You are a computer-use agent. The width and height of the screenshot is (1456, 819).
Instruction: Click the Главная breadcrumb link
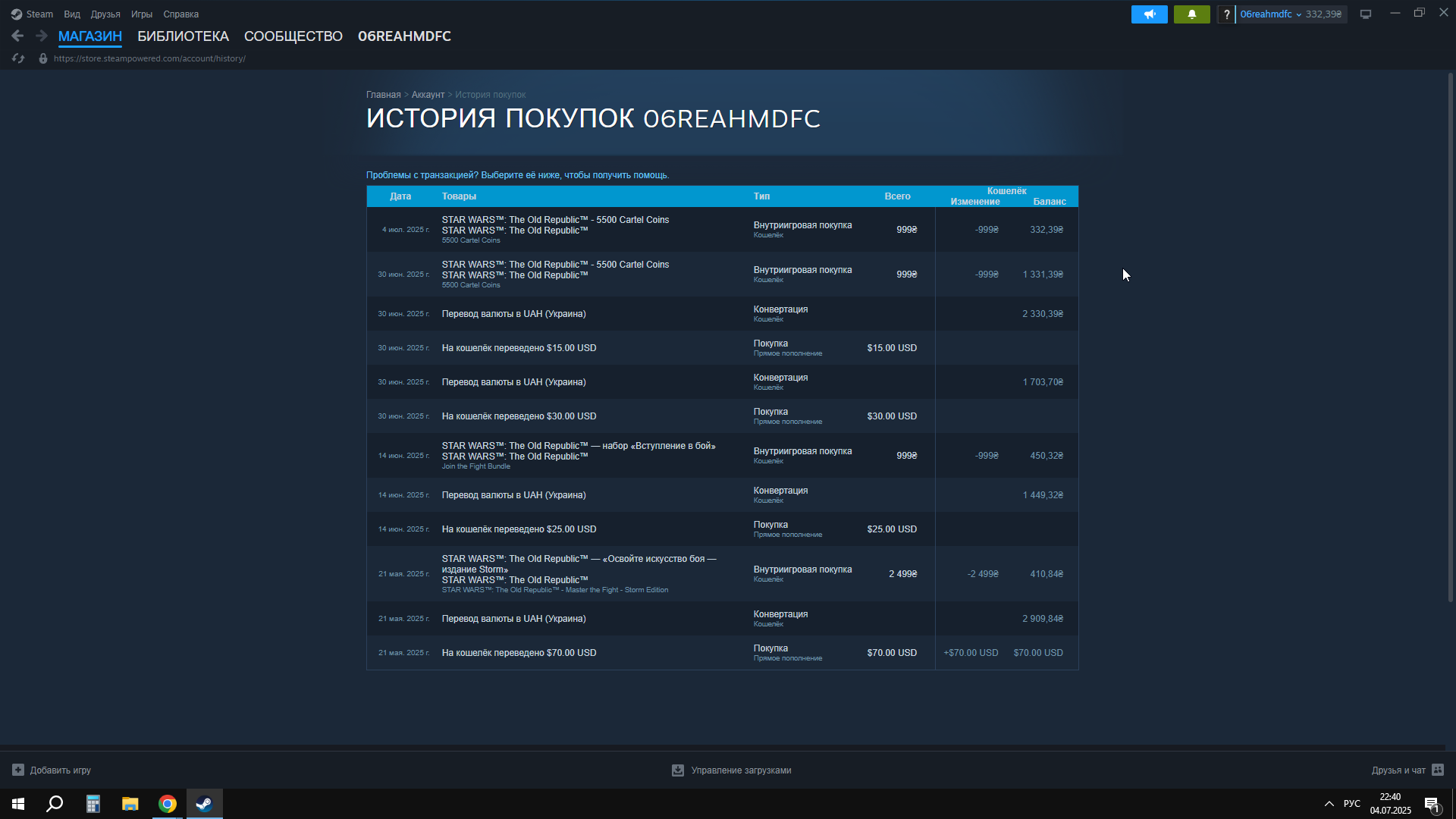click(384, 95)
